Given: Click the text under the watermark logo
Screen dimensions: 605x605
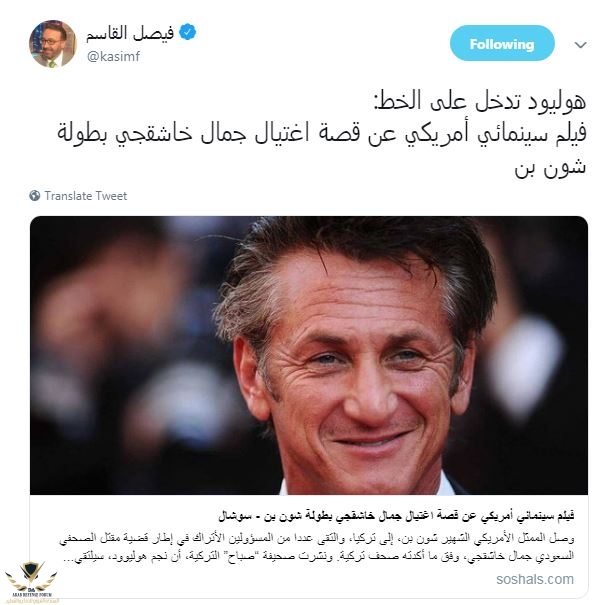Looking at the screenshot, I should click(x=32, y=597).
